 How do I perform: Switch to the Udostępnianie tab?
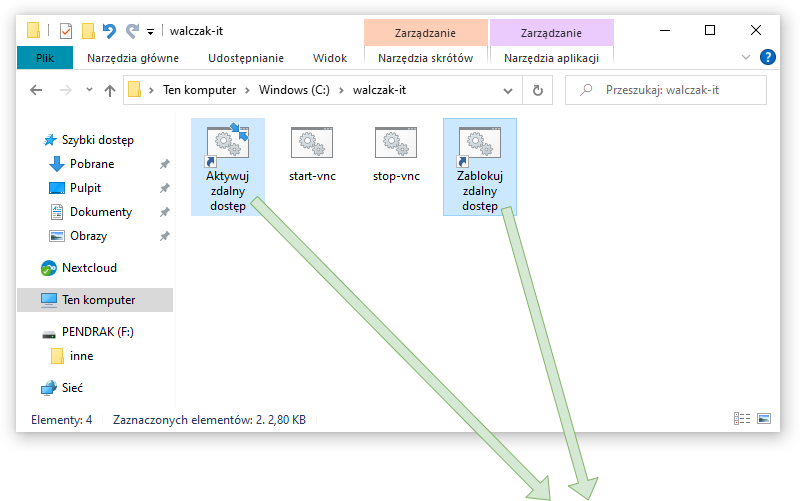coord(246,58)
